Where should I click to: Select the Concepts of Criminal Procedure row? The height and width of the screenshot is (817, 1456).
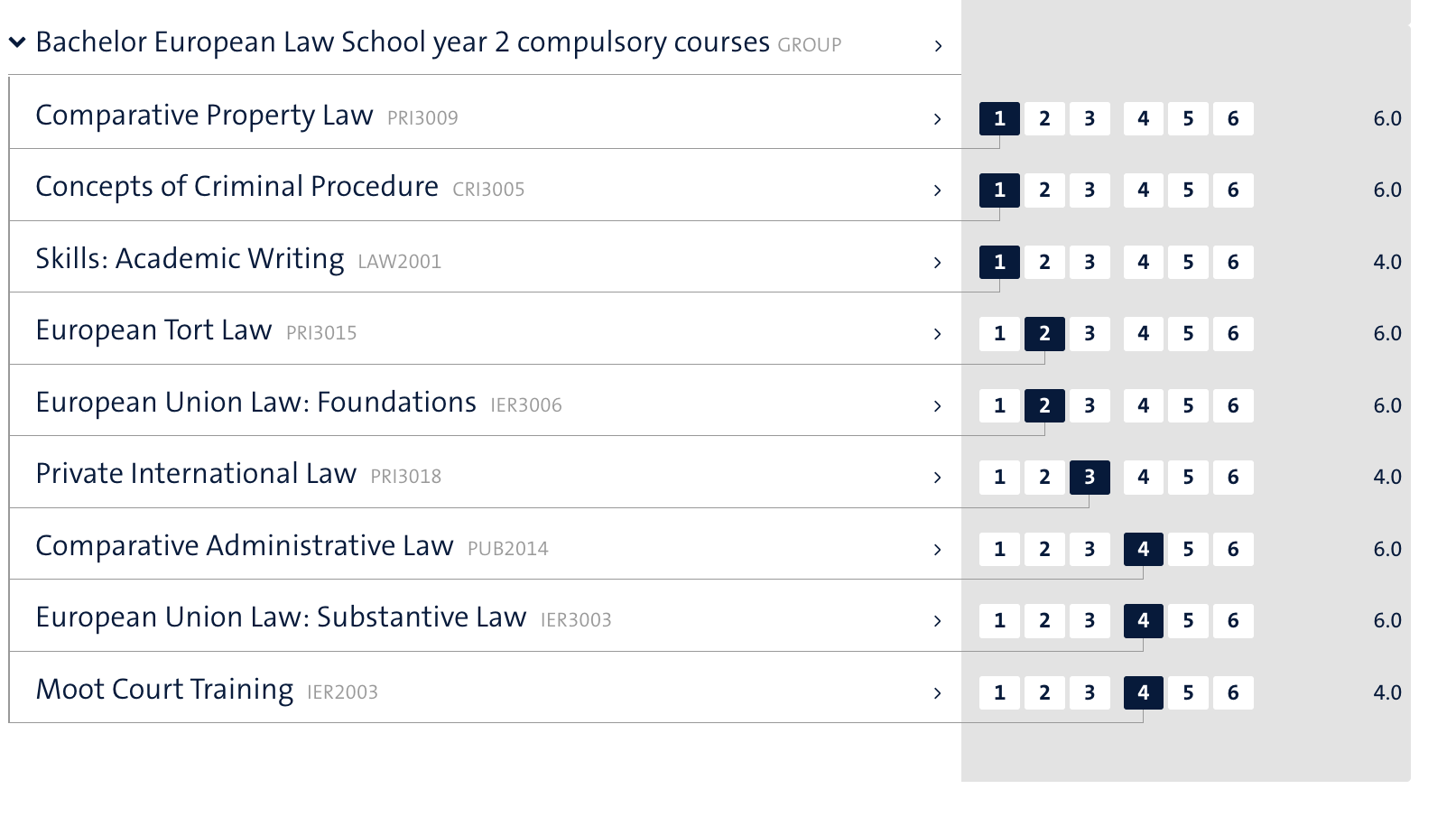(x=236, y=187)
